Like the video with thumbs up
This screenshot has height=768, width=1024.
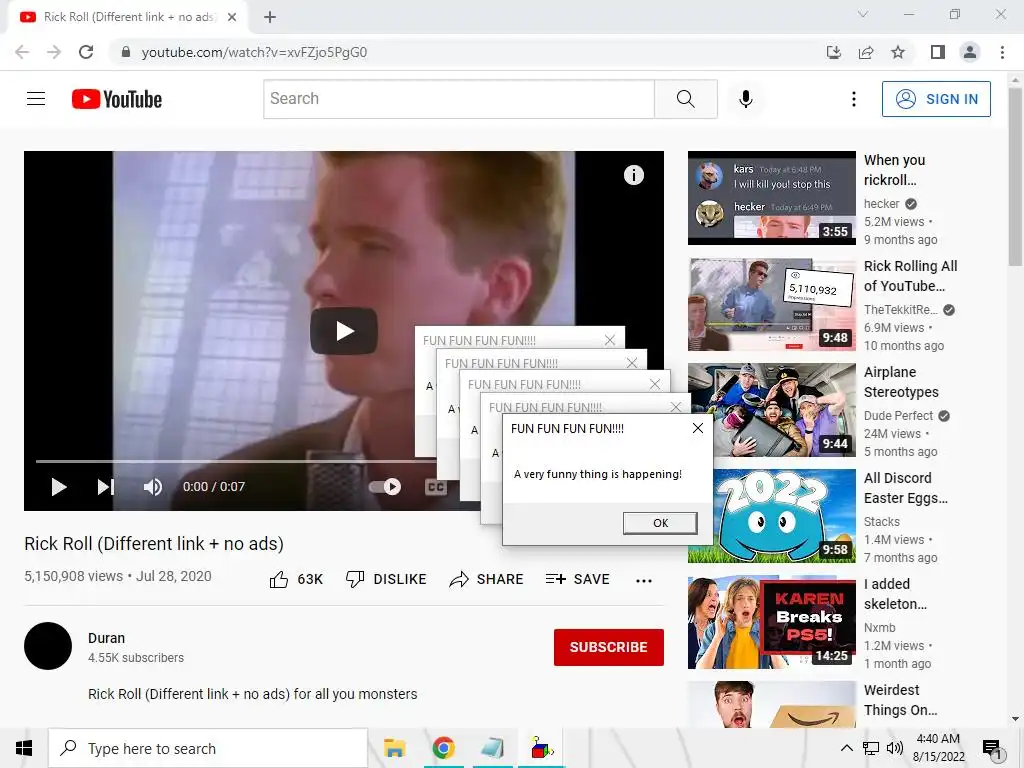click(296, 579)
